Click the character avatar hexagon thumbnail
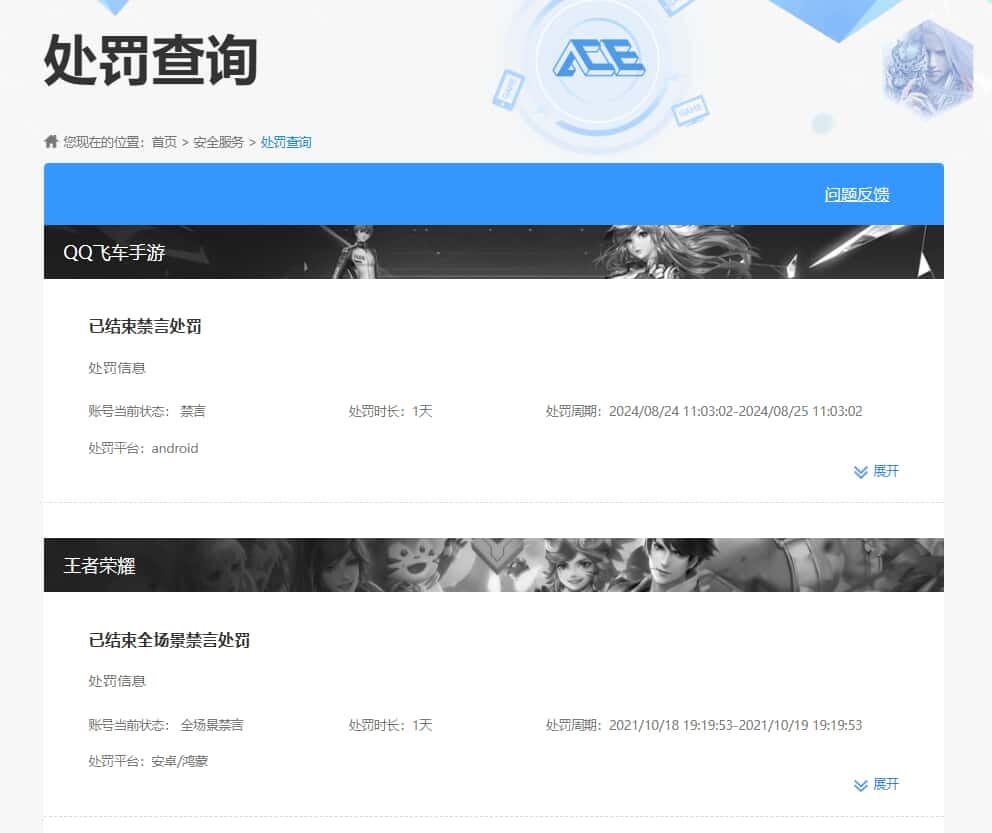 click(928, 68)
